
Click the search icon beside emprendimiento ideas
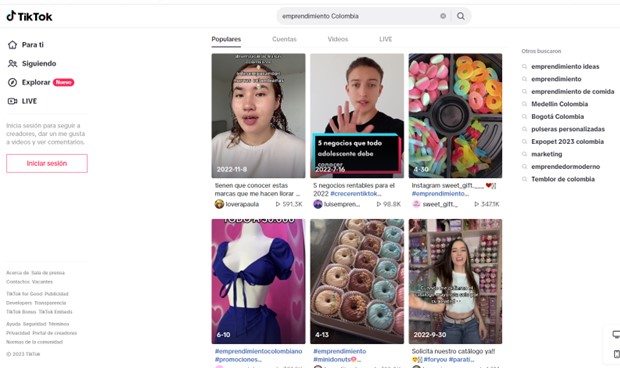pos(524,67)
